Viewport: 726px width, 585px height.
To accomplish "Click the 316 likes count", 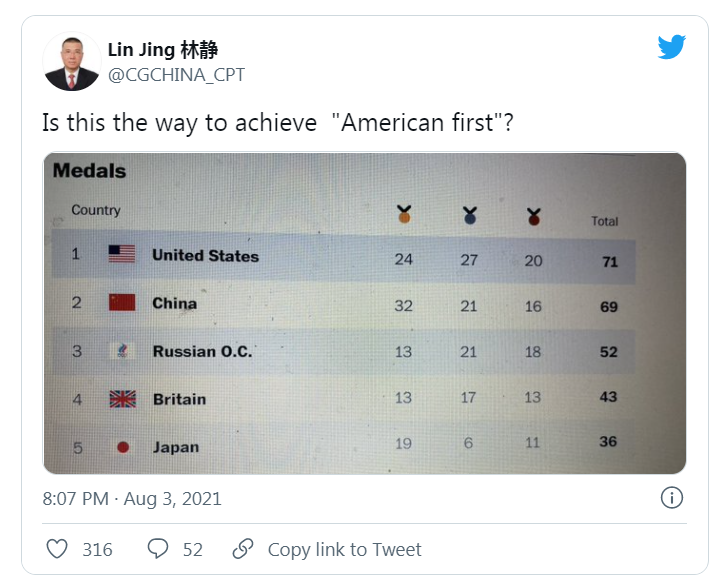I will (x=97, y=549).
